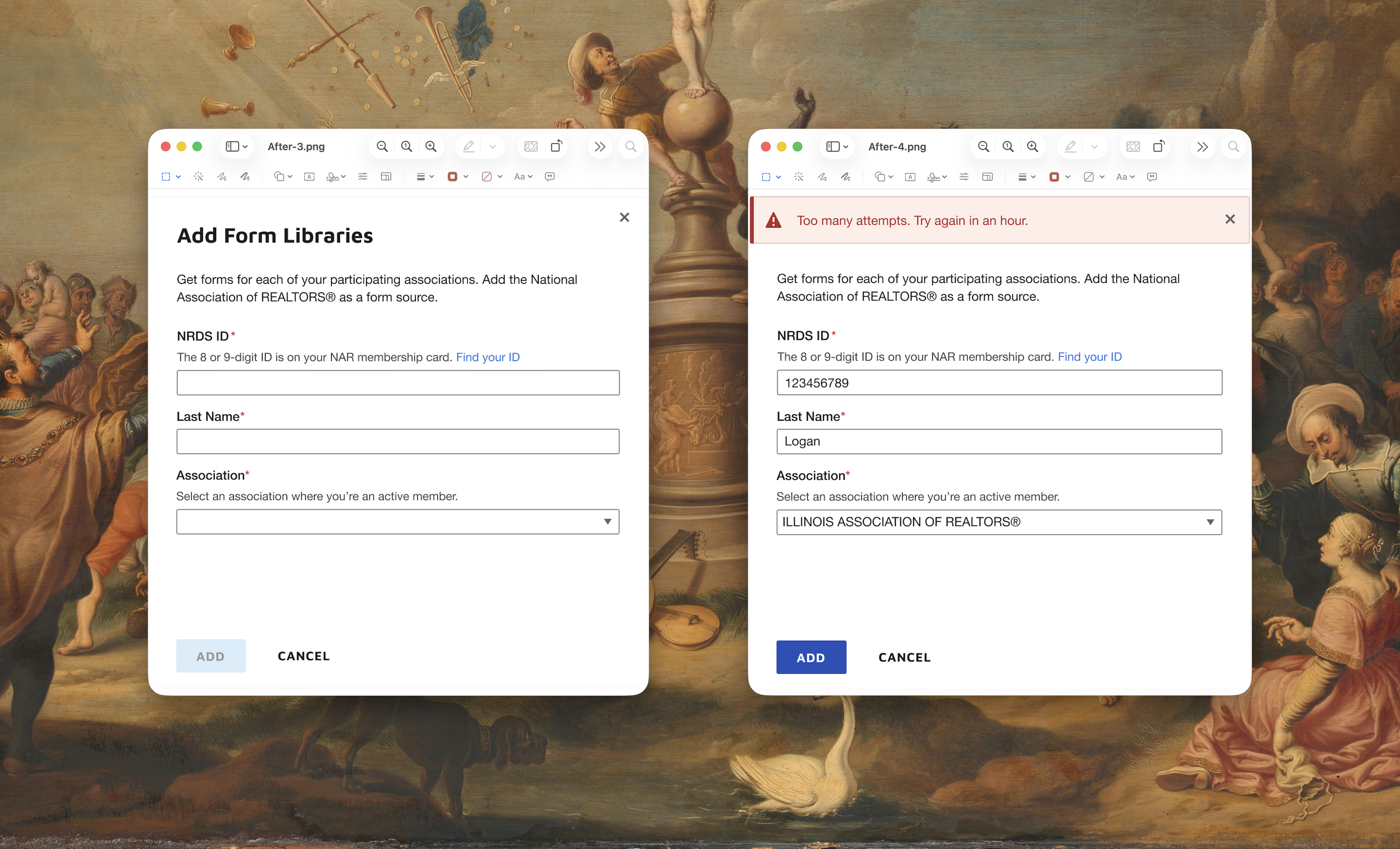Click CANCEL in After-4.png dialog
1400x849 pixels.
[904, 657]
